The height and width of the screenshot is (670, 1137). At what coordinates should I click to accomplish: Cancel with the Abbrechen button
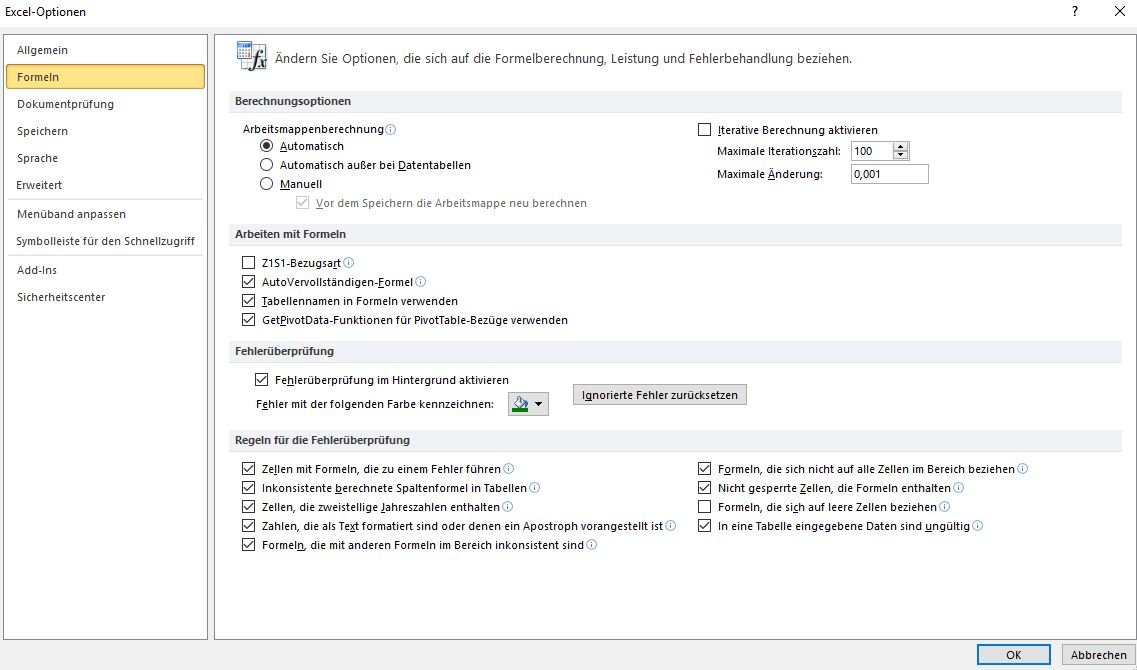coord(1099,655)
